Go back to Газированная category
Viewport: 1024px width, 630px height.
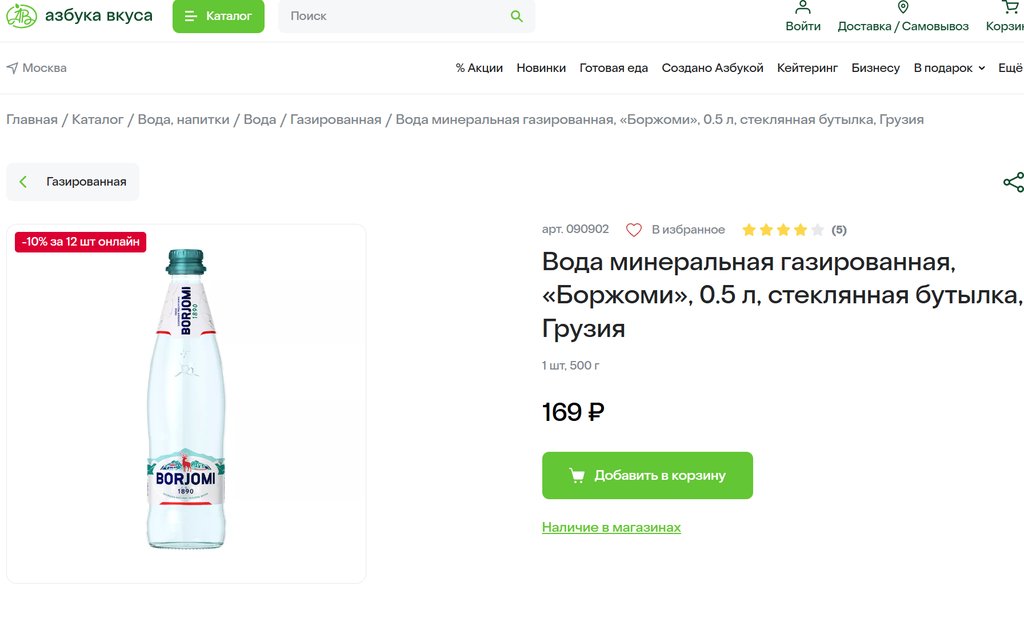(x=72, y=181)
